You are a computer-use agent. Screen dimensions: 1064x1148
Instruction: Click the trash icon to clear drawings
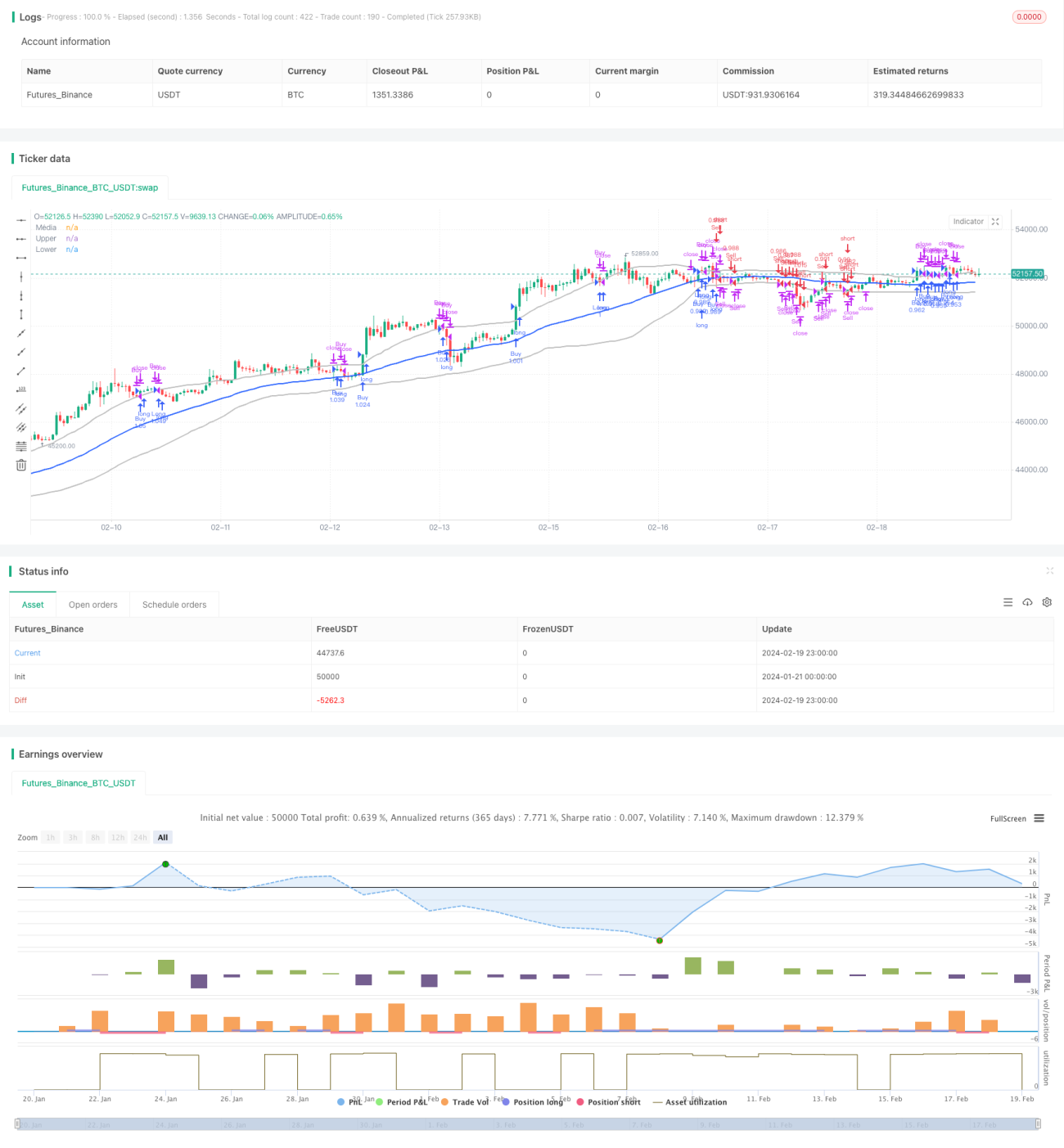[21, 465]
